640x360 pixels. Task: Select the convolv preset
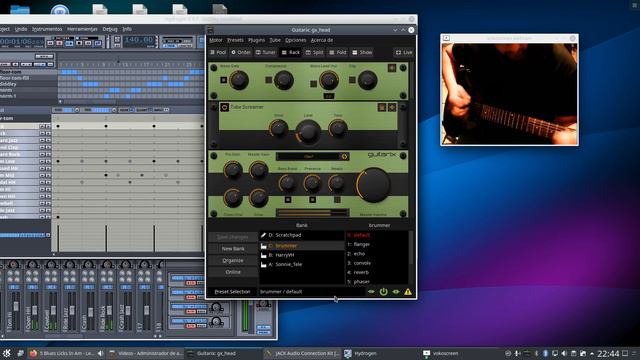(x=377, y=263)
